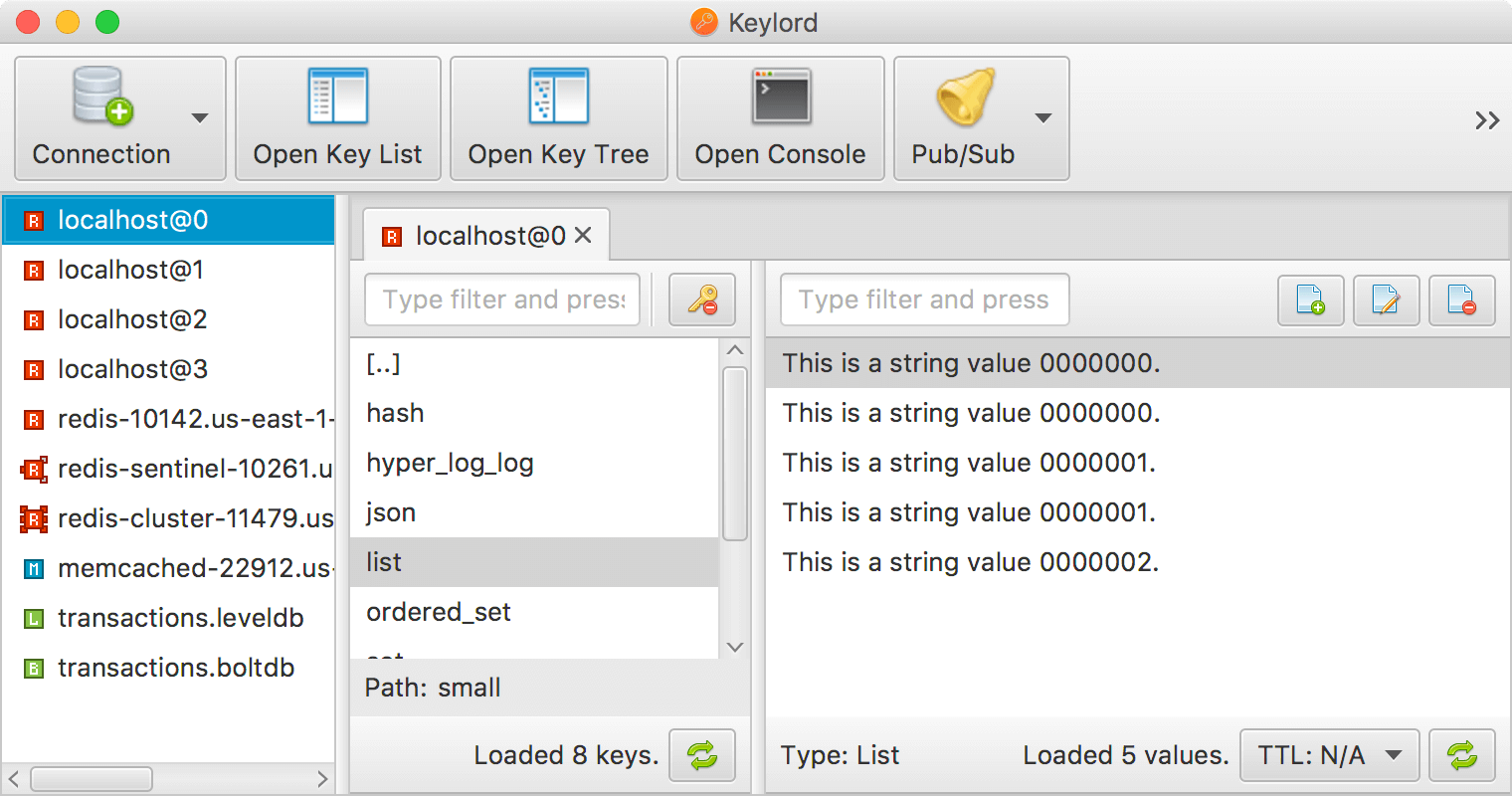Screen dimensions: 1512x796
Task: Select the json key
Action: [534, 512]
